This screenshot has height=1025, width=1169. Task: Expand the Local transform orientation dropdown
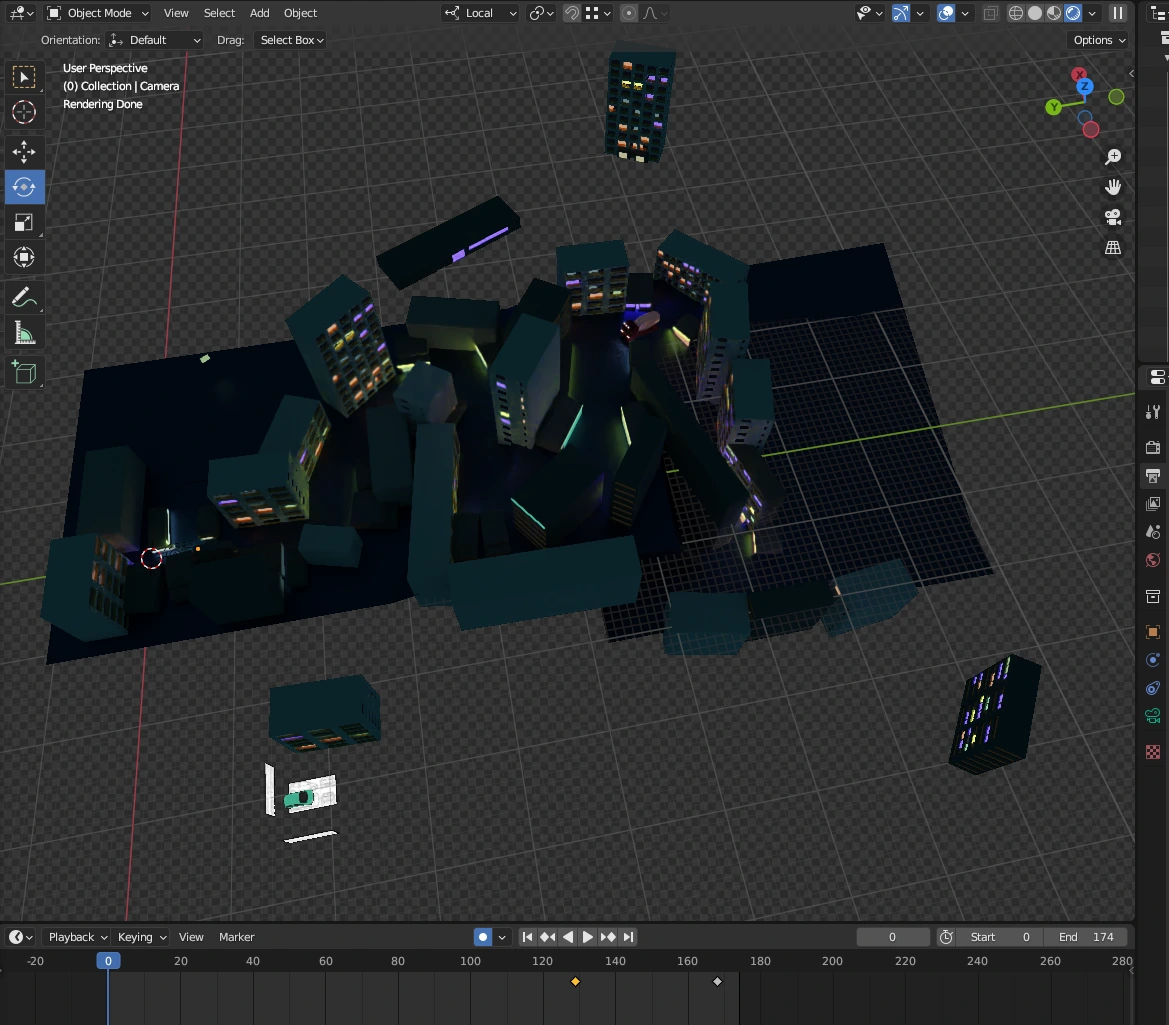[481, 13]
